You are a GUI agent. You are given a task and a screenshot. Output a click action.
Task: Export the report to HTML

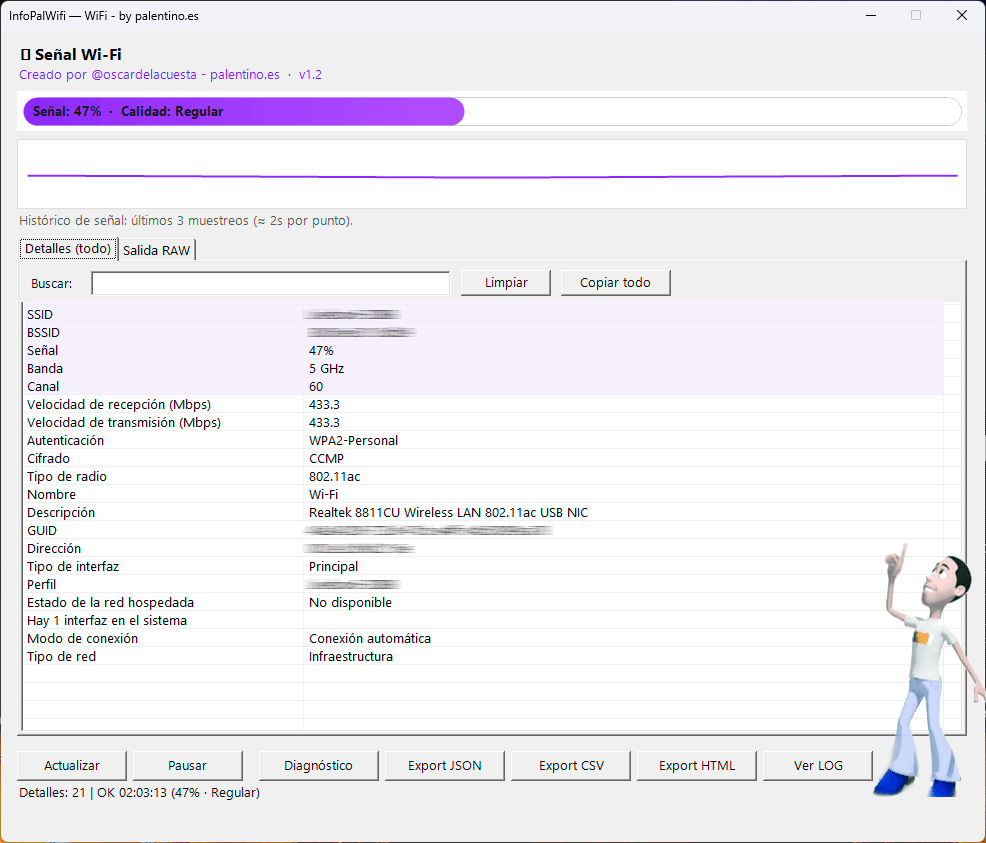697,765
